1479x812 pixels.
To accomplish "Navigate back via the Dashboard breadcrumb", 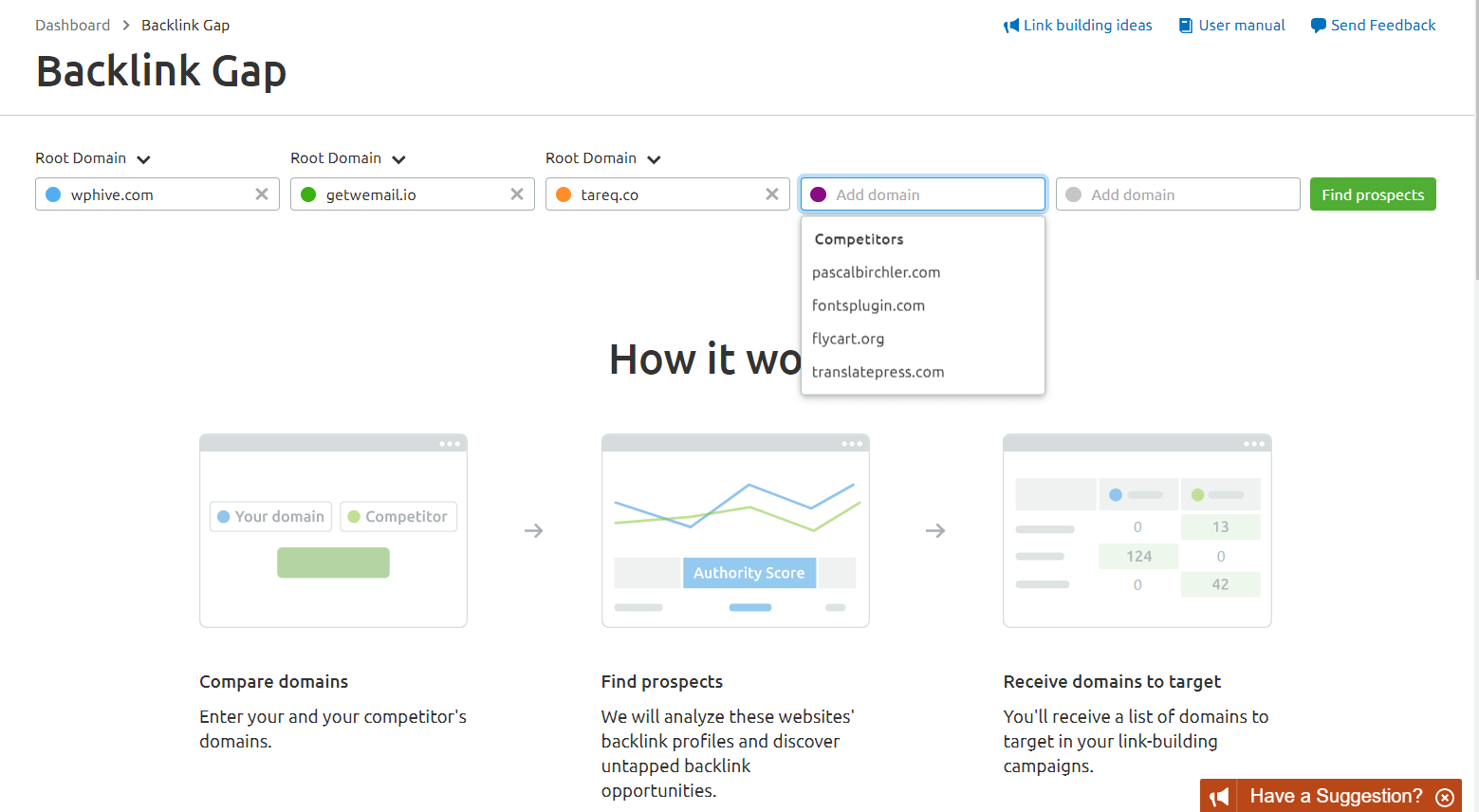I will 73,25.
